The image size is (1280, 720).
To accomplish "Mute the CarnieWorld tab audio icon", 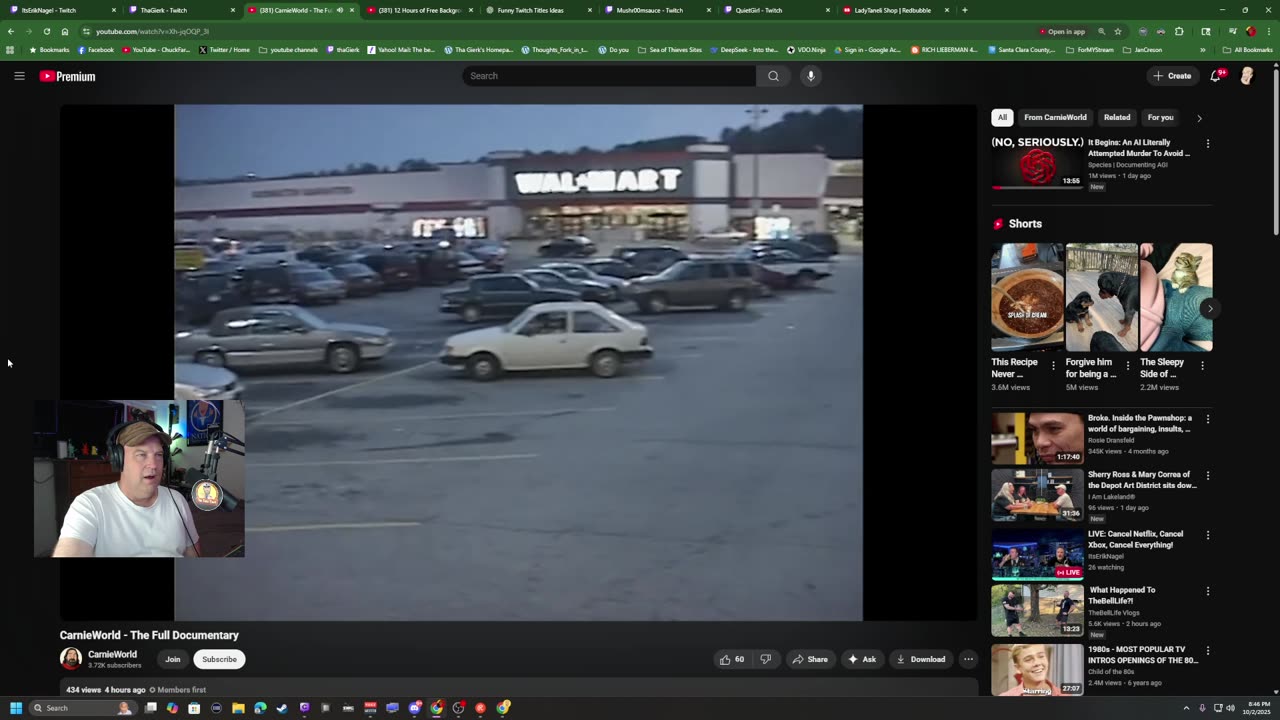I will [340, 10].
